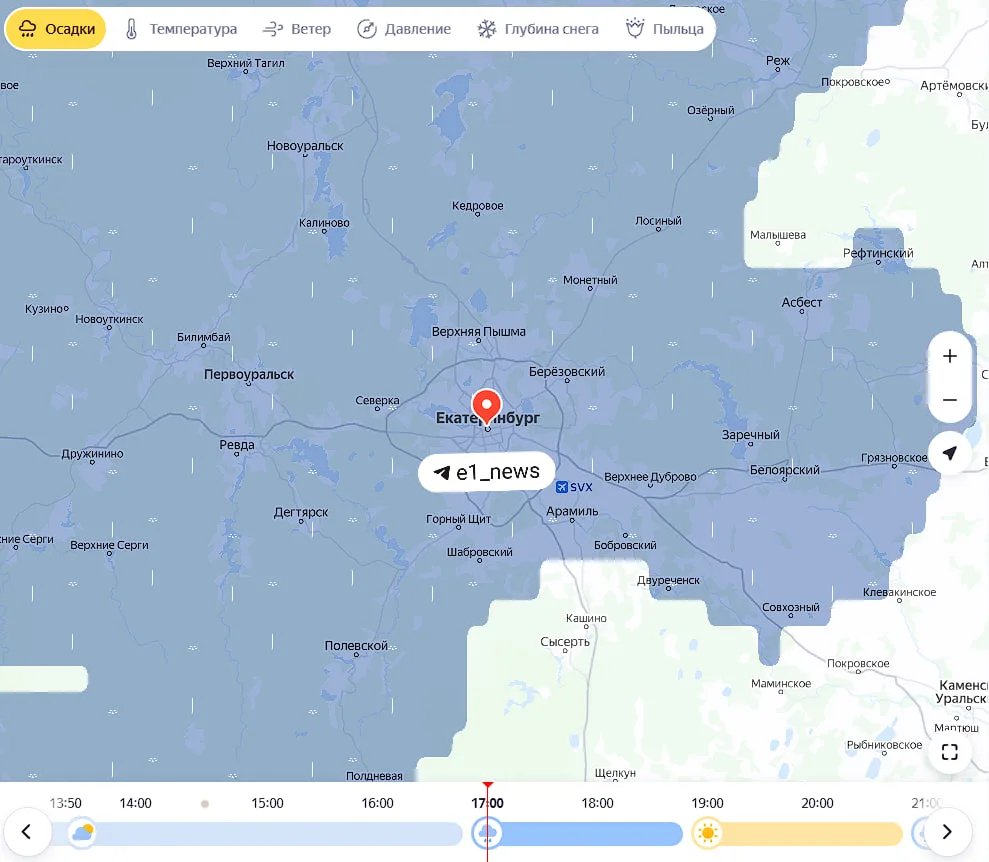Jump timeline to 14:00

[136, 803]
